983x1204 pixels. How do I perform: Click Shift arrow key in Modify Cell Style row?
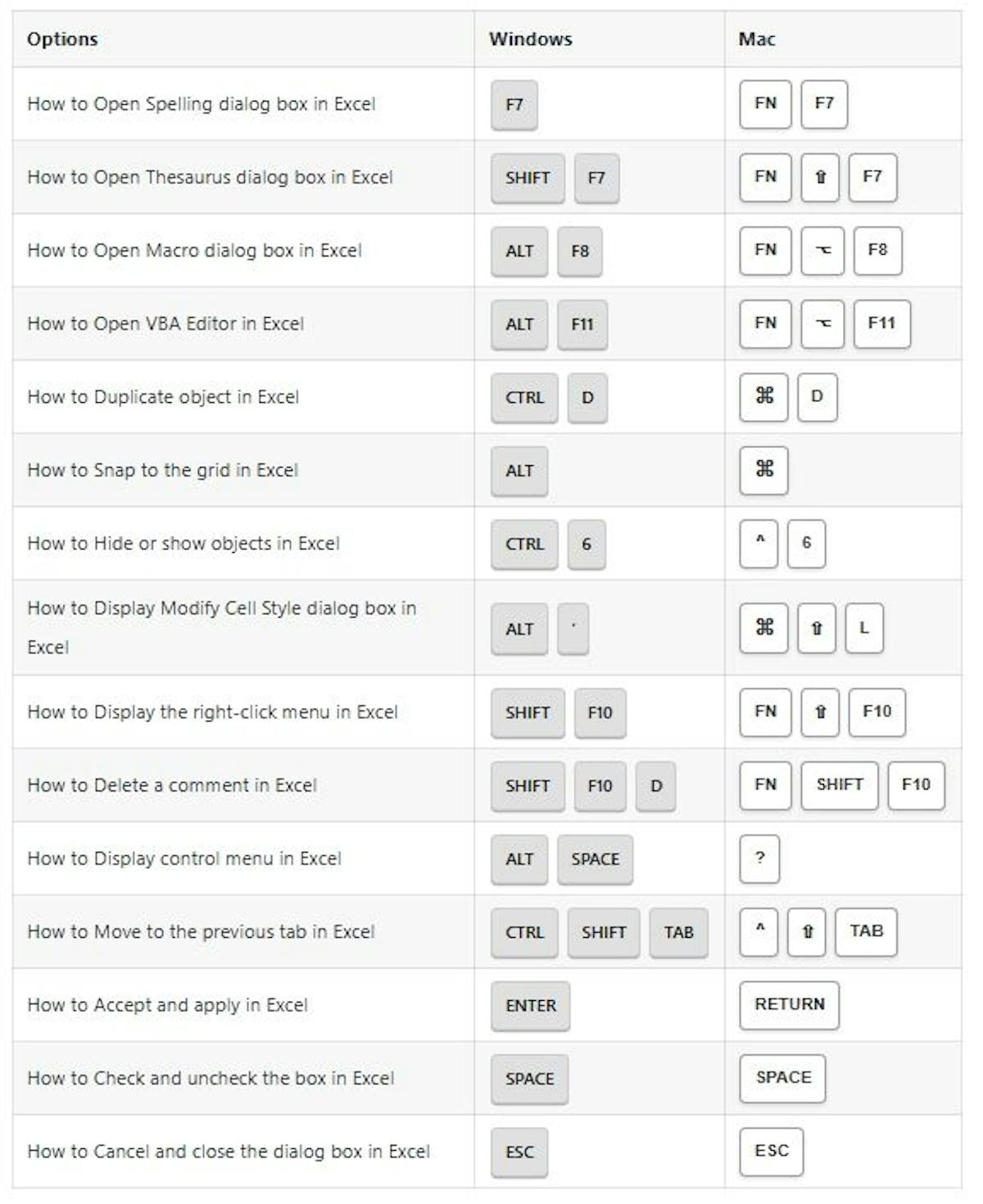click(816, 628)
